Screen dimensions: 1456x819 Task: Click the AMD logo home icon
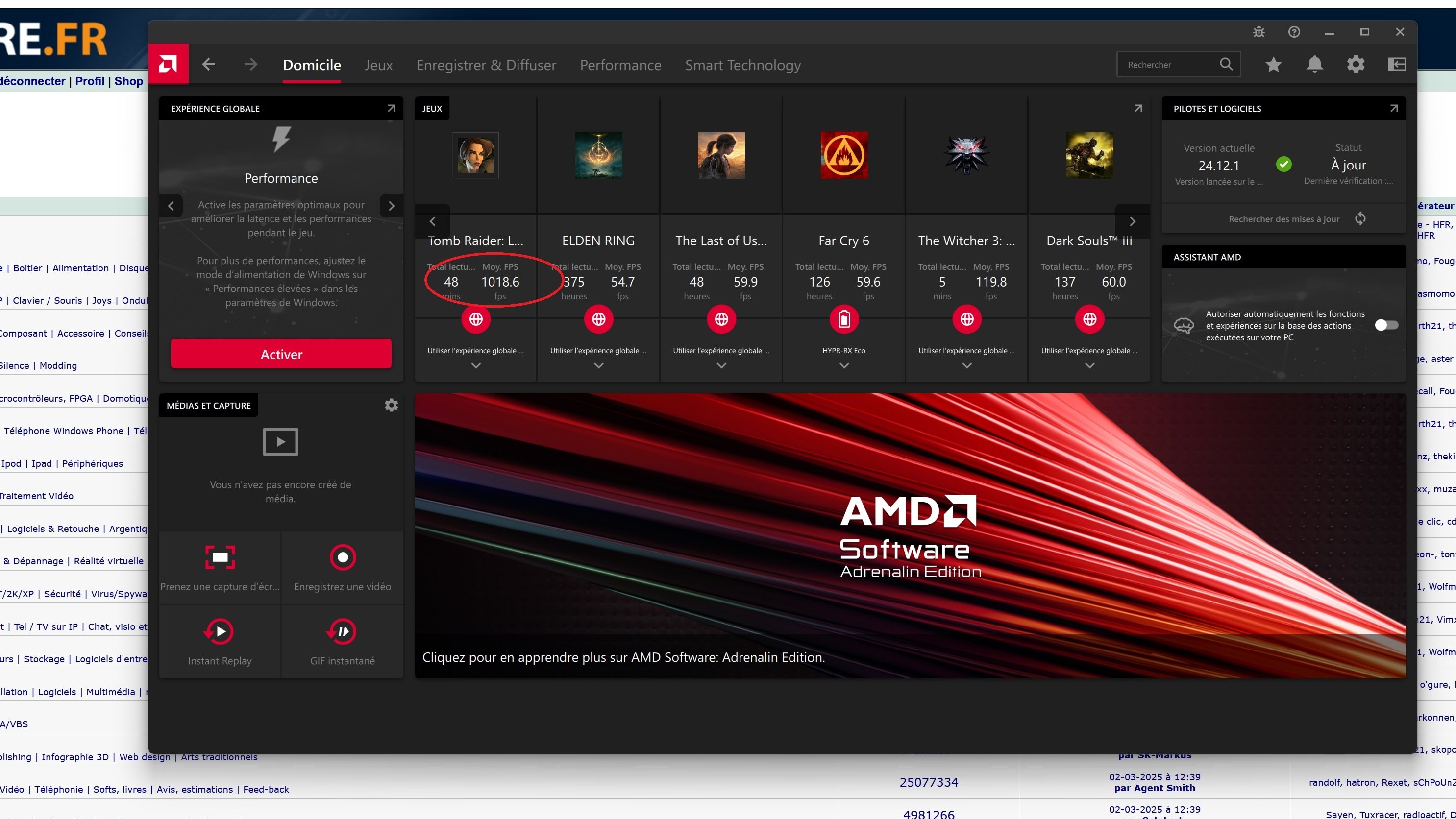pos(168,64)
